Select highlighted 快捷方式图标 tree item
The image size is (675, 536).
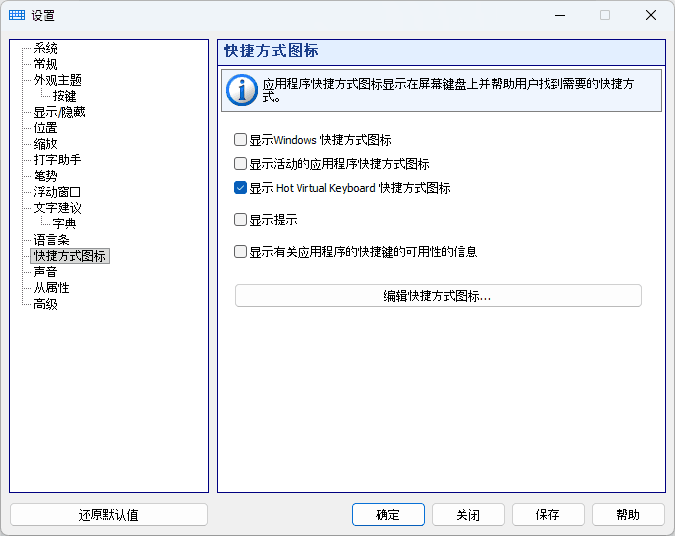(x=70, y=256)
